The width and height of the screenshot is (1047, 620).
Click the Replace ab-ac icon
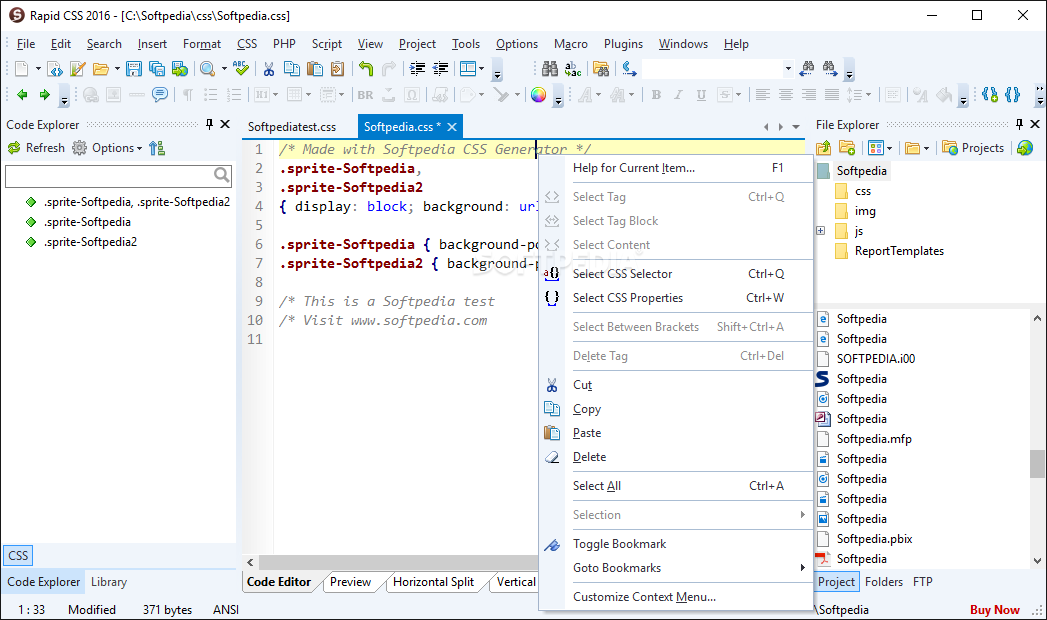click(x=573, y=69)
